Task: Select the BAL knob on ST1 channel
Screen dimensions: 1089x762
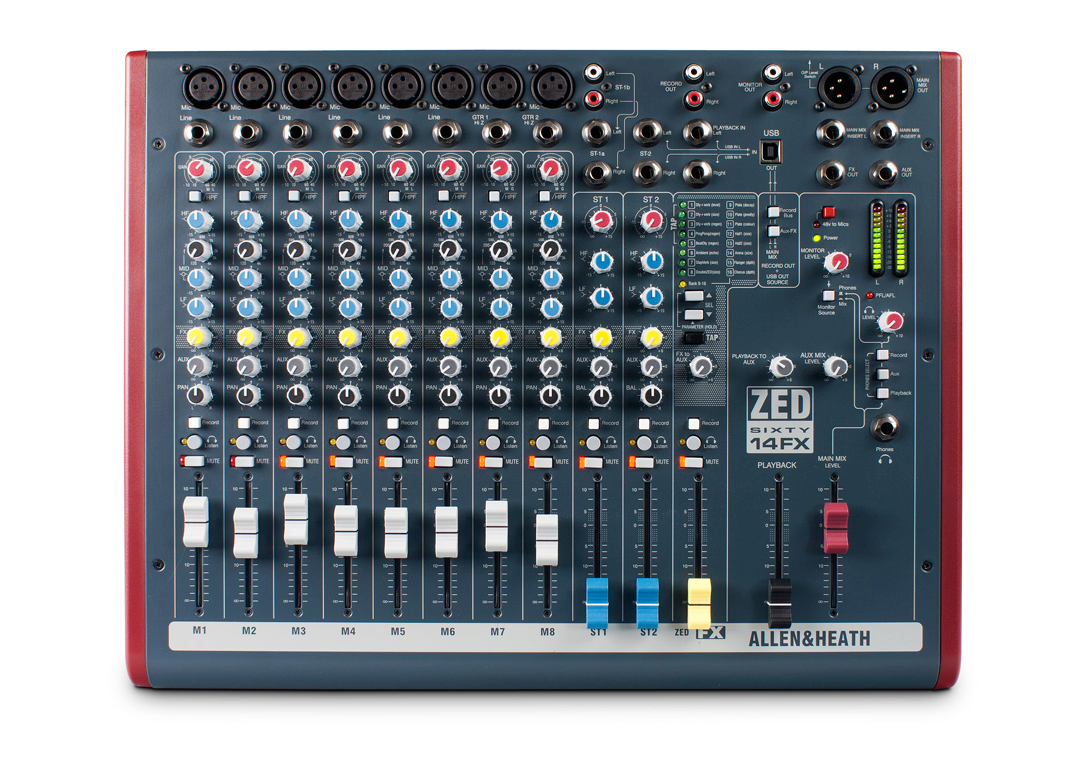Action: point(600,396)
